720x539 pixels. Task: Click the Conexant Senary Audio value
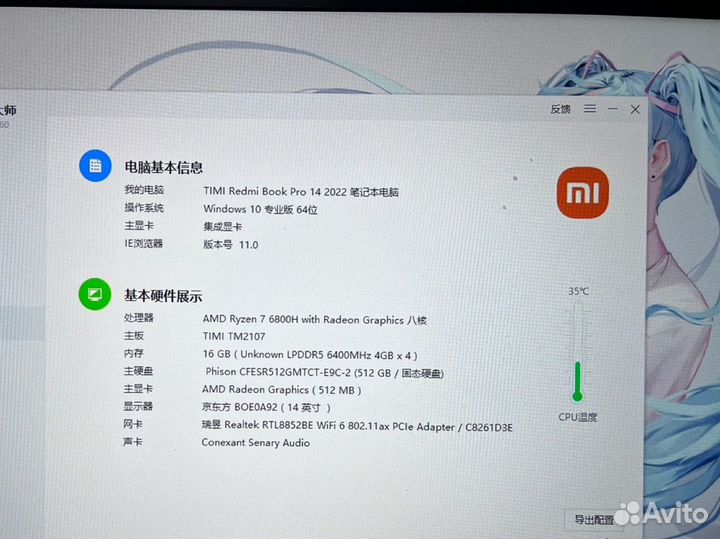pyautogui.click(x=256, y=443)
